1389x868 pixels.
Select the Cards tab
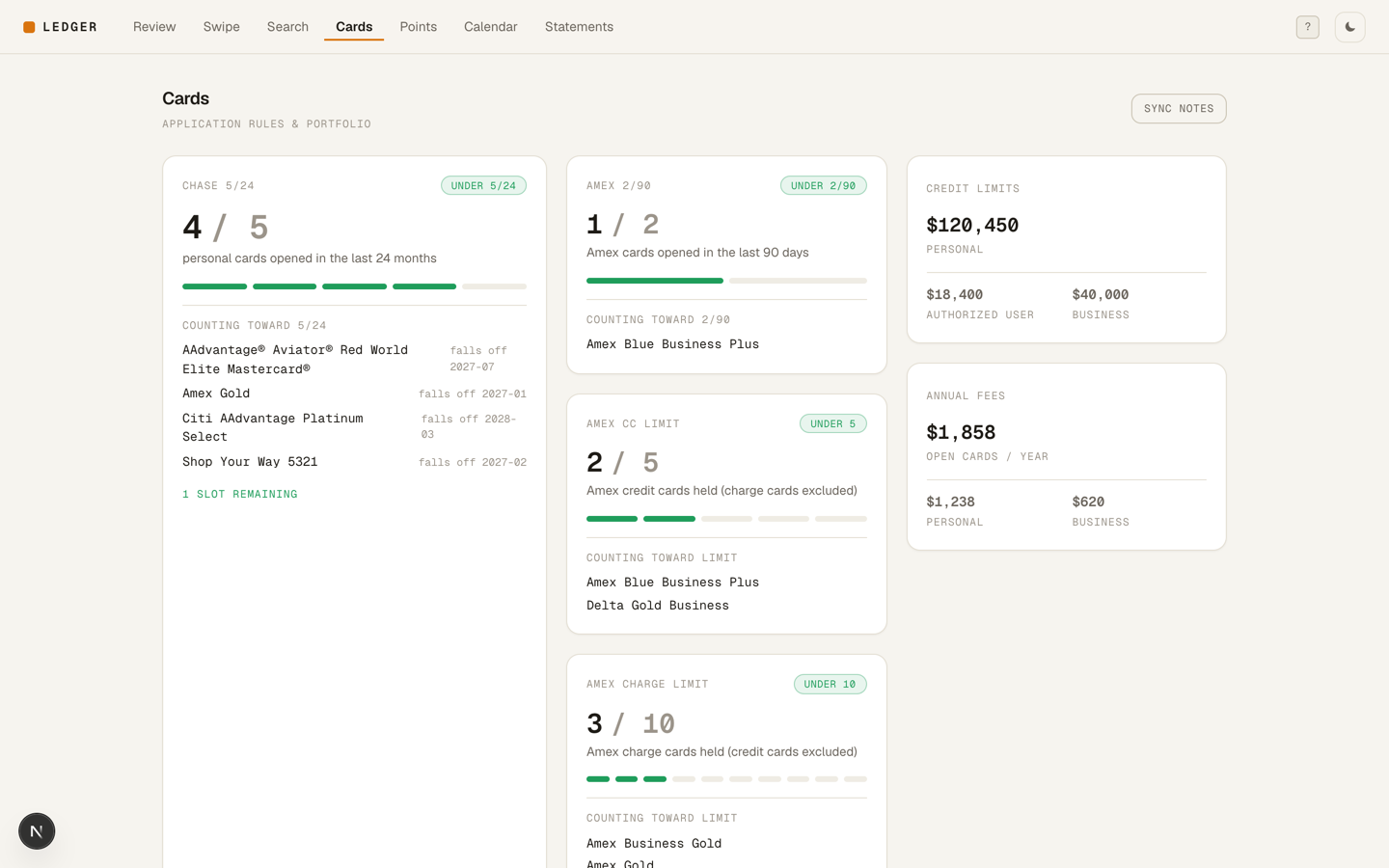354,27
